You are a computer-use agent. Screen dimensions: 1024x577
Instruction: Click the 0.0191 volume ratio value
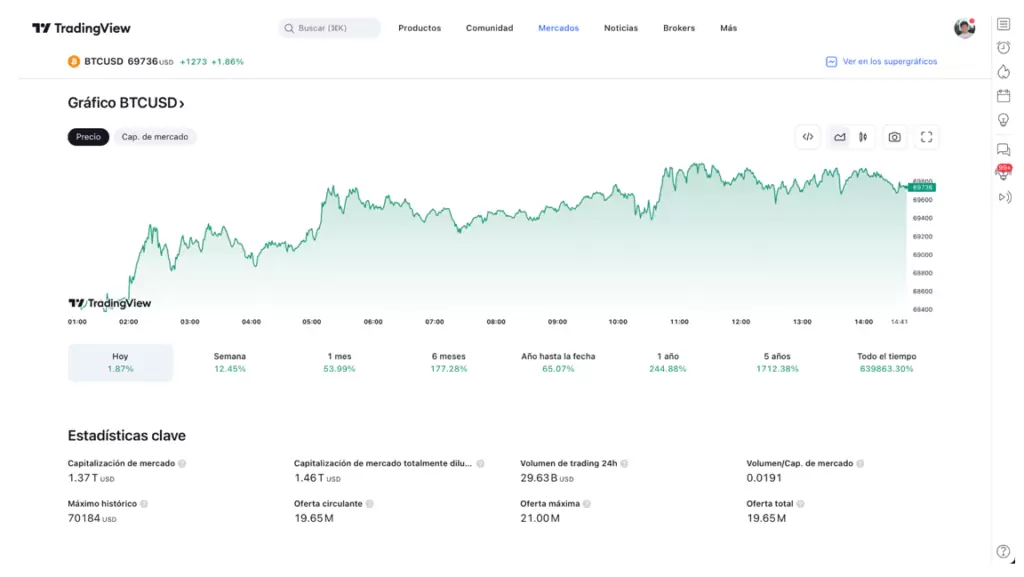tap(764, 478)
